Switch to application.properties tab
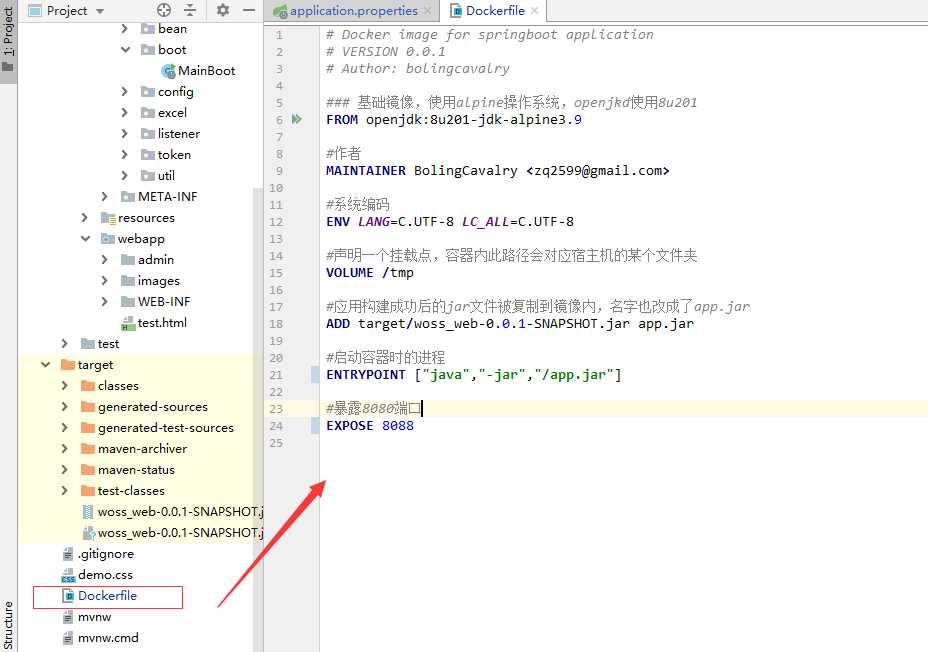Image resolution: width=928 pixels, height=652 pixels. point(353,11)
